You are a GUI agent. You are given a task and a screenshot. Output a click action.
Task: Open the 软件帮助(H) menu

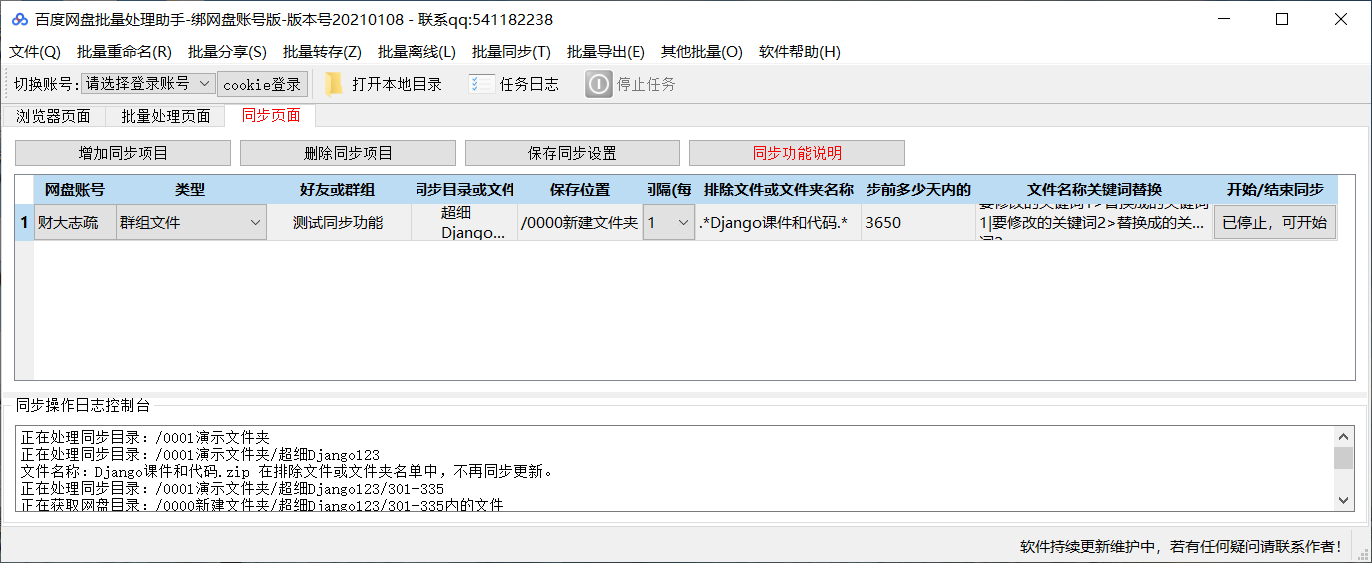coord(800,52)
